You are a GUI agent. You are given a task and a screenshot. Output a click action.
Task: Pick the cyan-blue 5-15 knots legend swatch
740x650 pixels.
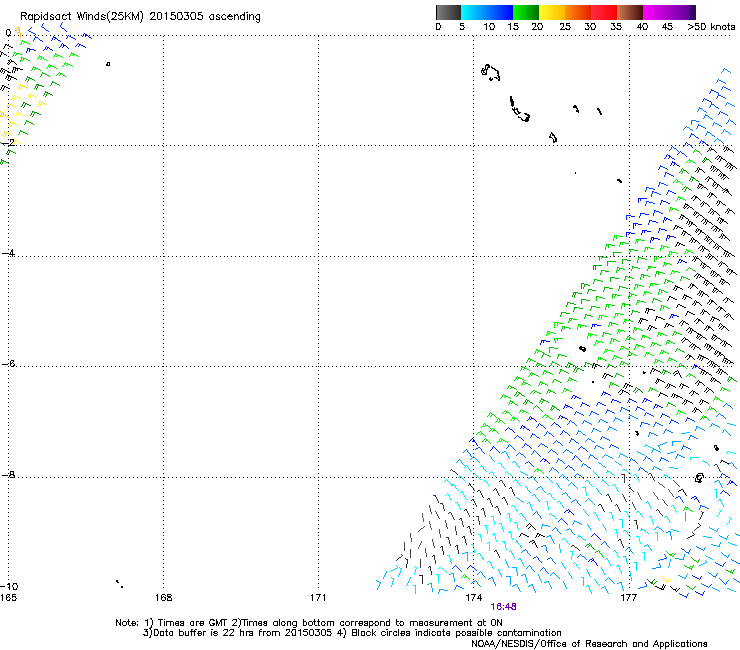pos(487,12)
